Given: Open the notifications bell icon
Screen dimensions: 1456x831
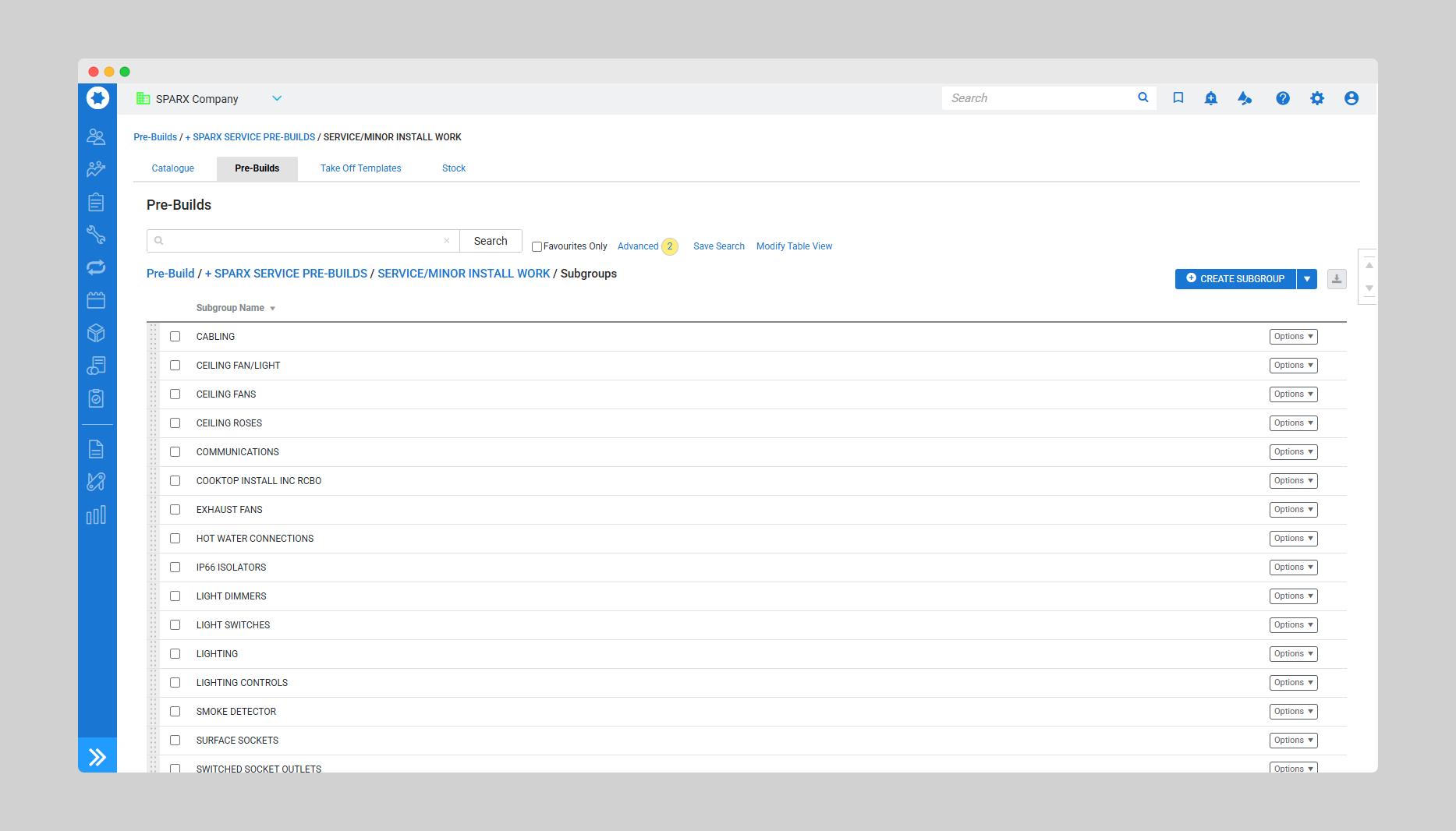Looking at the screenshot, I should click(x=1210, y=98).
